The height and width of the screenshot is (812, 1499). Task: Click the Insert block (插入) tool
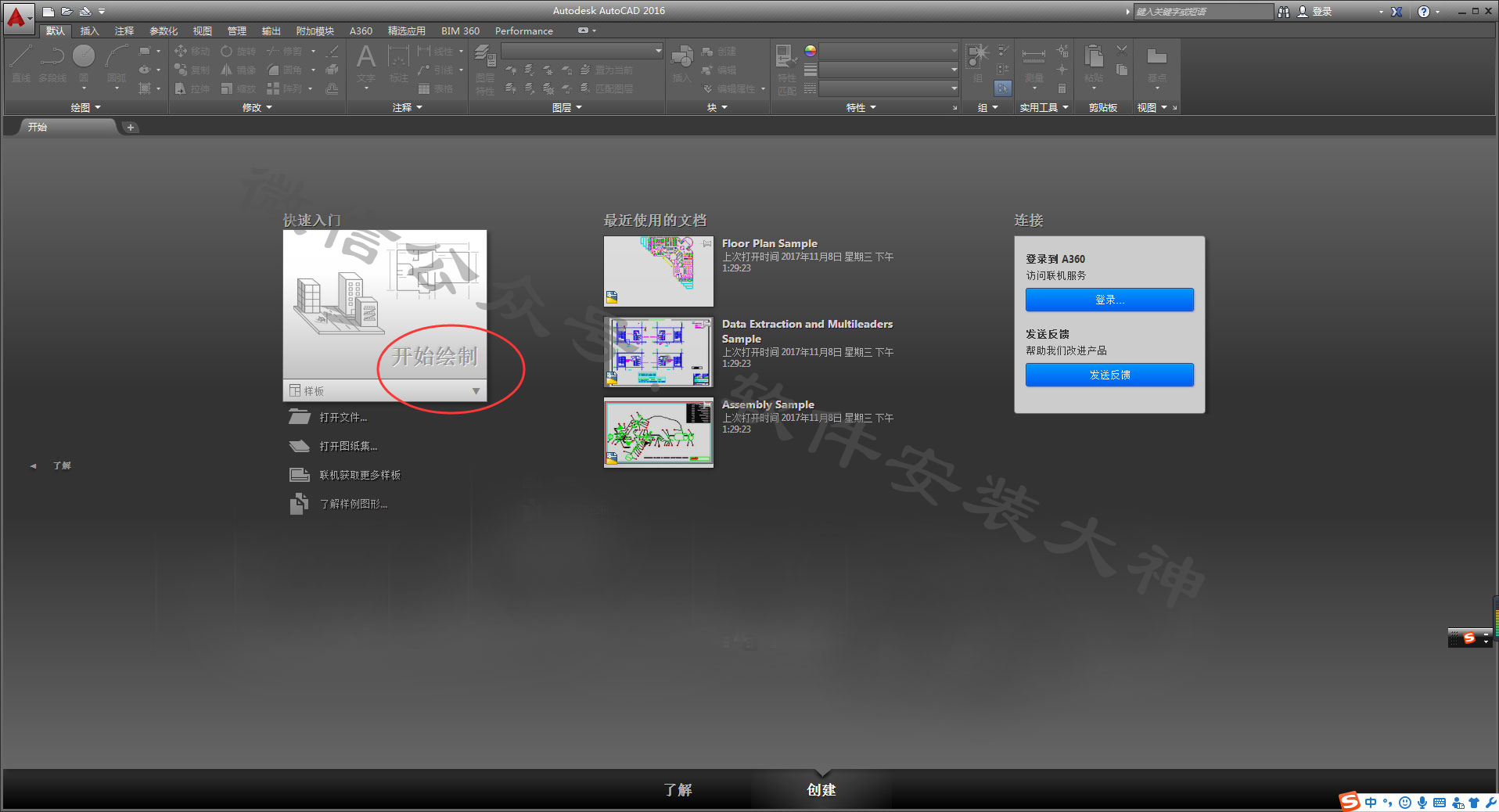(x=682, y=63)
